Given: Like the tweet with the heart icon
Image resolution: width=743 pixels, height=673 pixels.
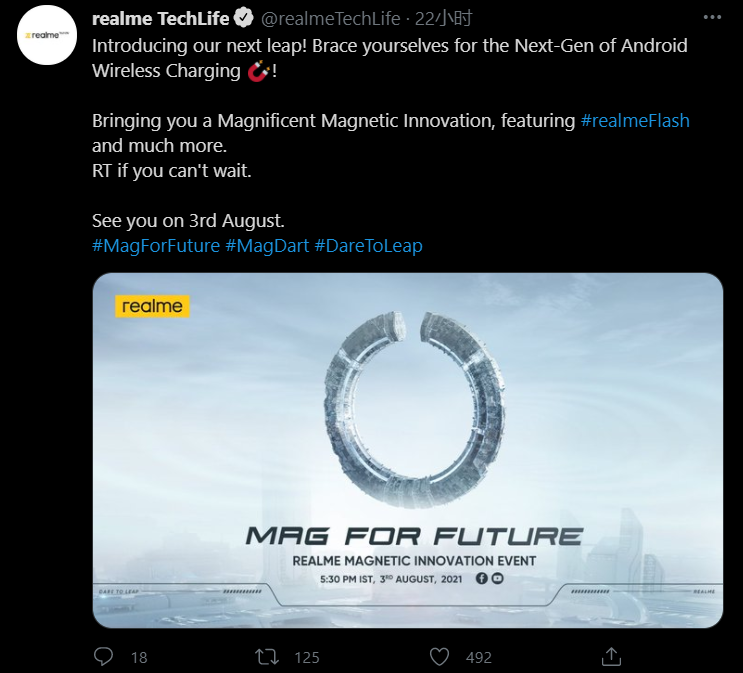Looking at the screenshot, I should [439, 656].
